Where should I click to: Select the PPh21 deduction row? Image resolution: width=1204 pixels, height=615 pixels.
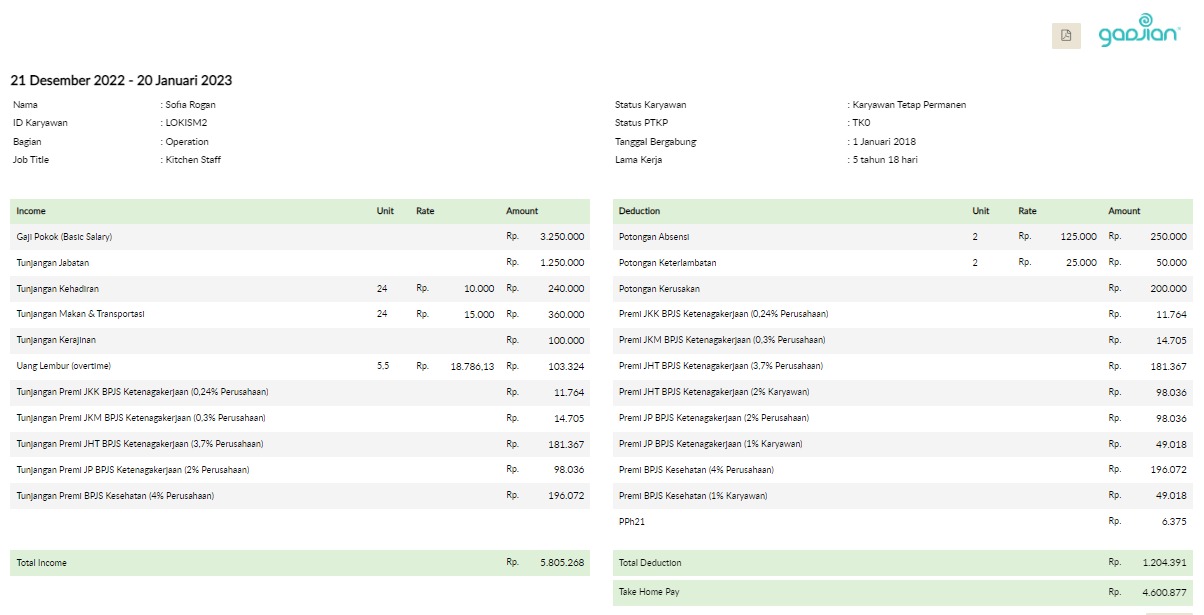click(902, 521)
